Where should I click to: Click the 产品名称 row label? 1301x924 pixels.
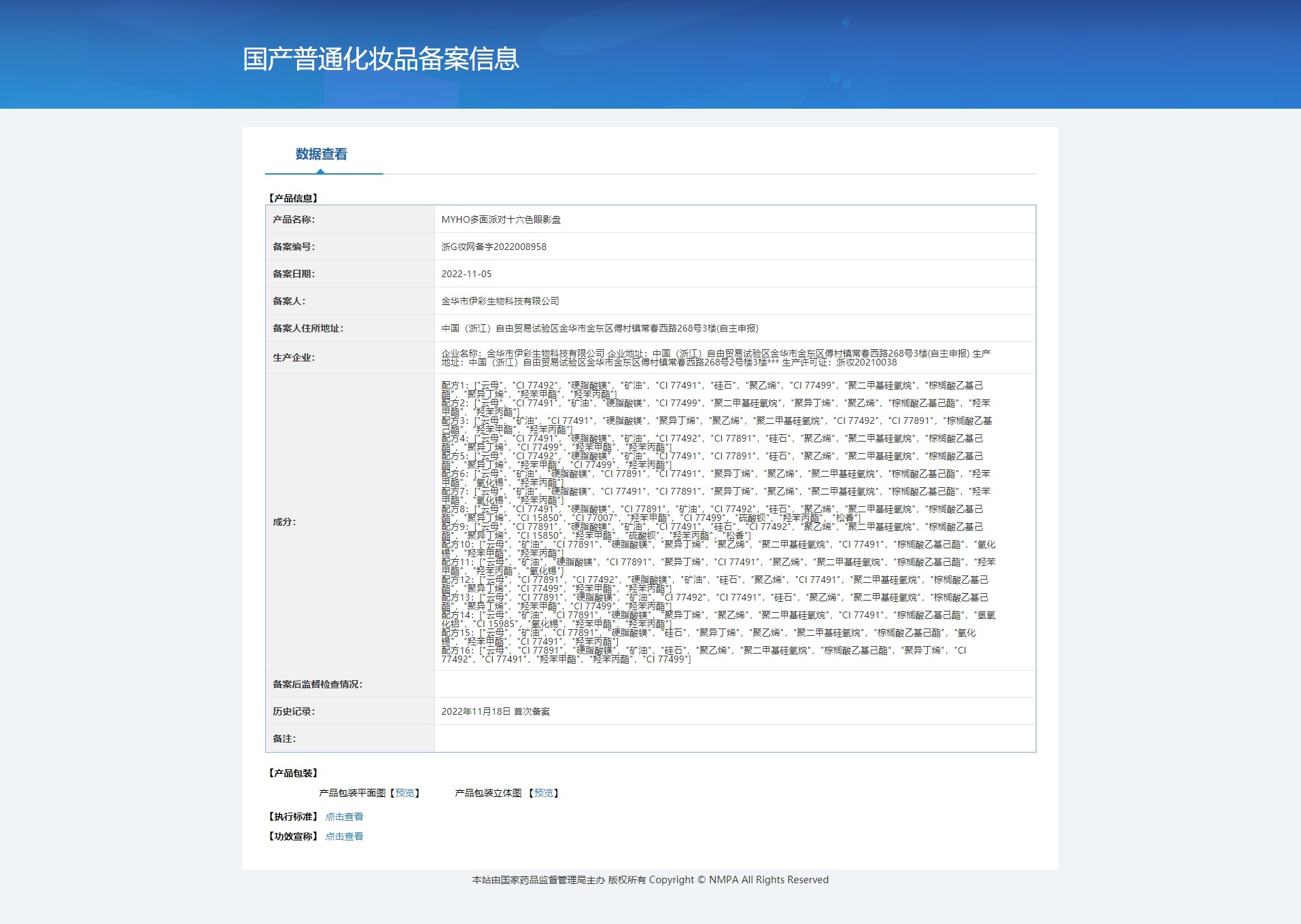(x=294, y=219)
